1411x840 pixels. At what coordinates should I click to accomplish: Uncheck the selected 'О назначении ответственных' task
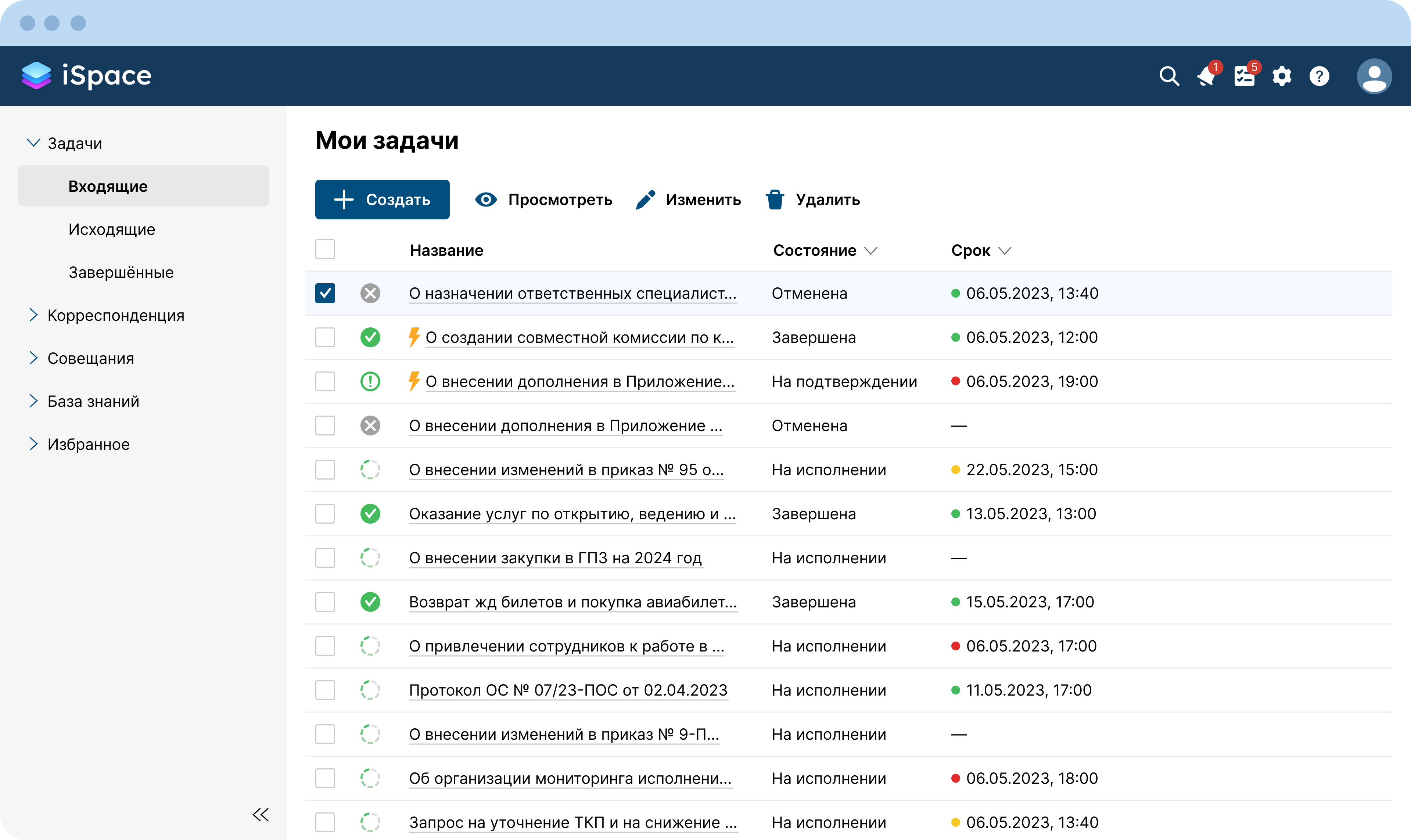(x=325, y=293)
